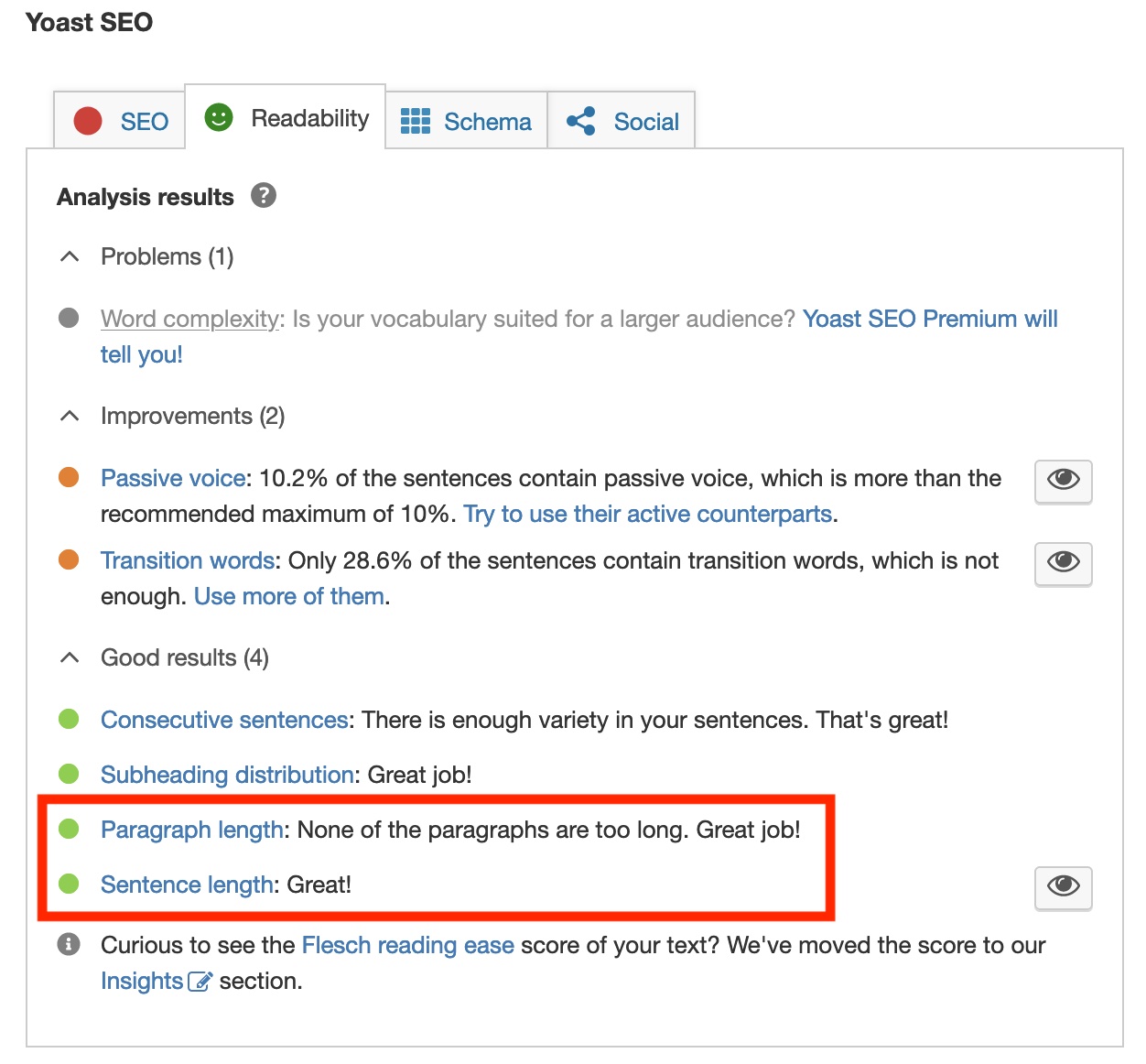Collapse the Good results (4) section

coord(70,658)
